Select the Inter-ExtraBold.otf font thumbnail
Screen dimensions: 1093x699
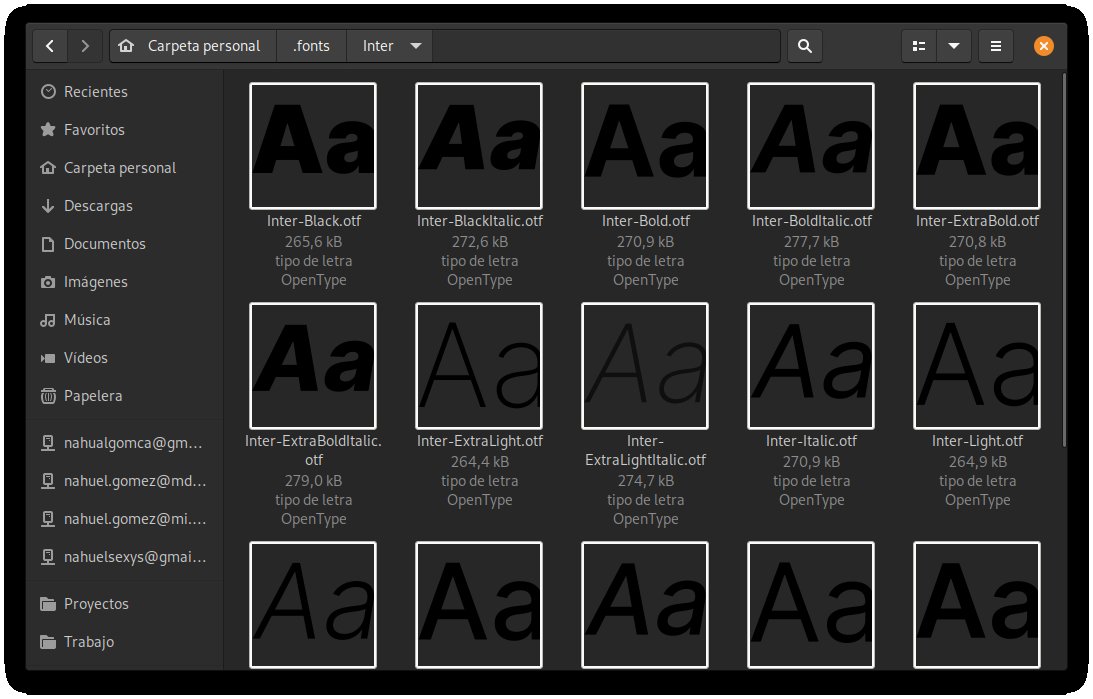(x=977, y=146)
